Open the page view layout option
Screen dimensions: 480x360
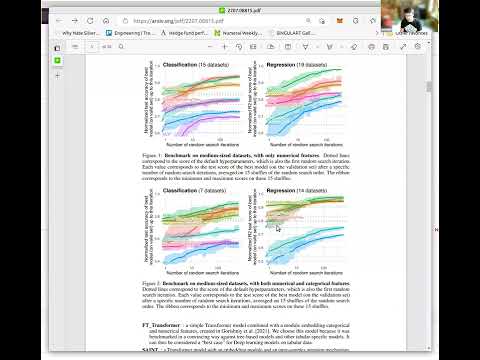tap(288, 47)
